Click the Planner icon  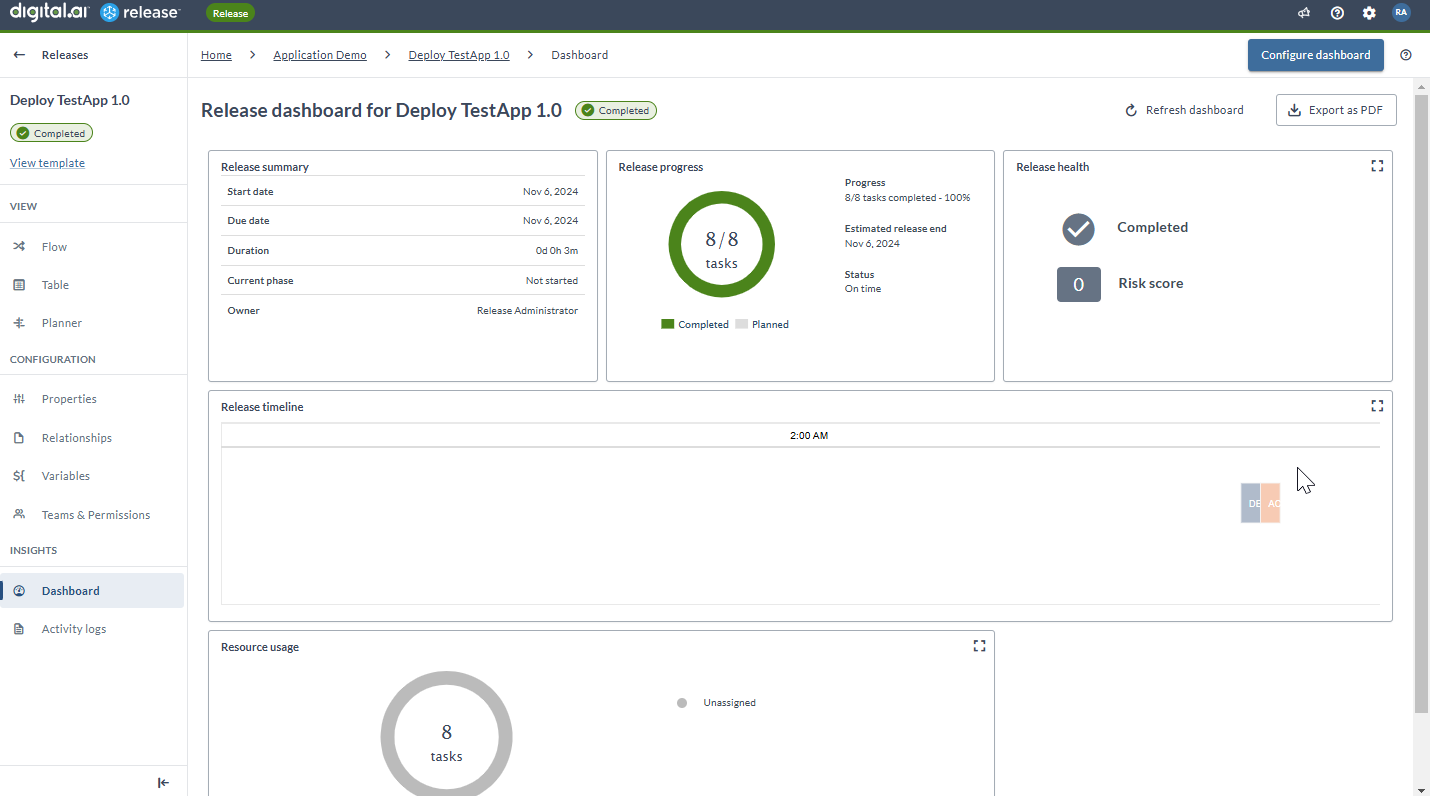[x=19, y=323]
